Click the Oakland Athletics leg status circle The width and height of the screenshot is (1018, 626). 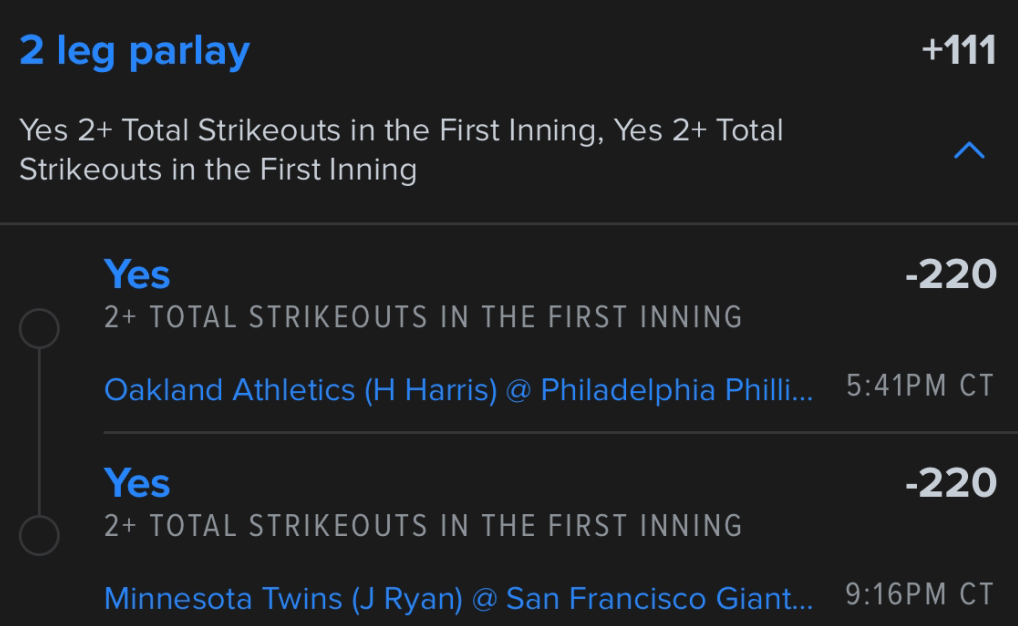point(39,329)
